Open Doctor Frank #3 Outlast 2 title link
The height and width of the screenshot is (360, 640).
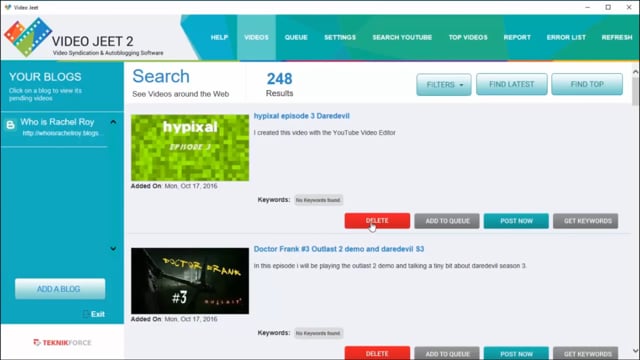tap(339, 249)
